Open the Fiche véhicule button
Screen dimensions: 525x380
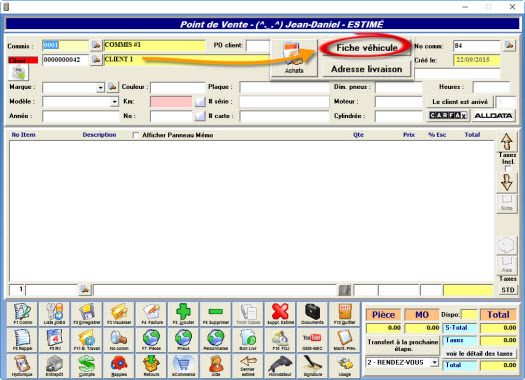click(x=367, y=48)
